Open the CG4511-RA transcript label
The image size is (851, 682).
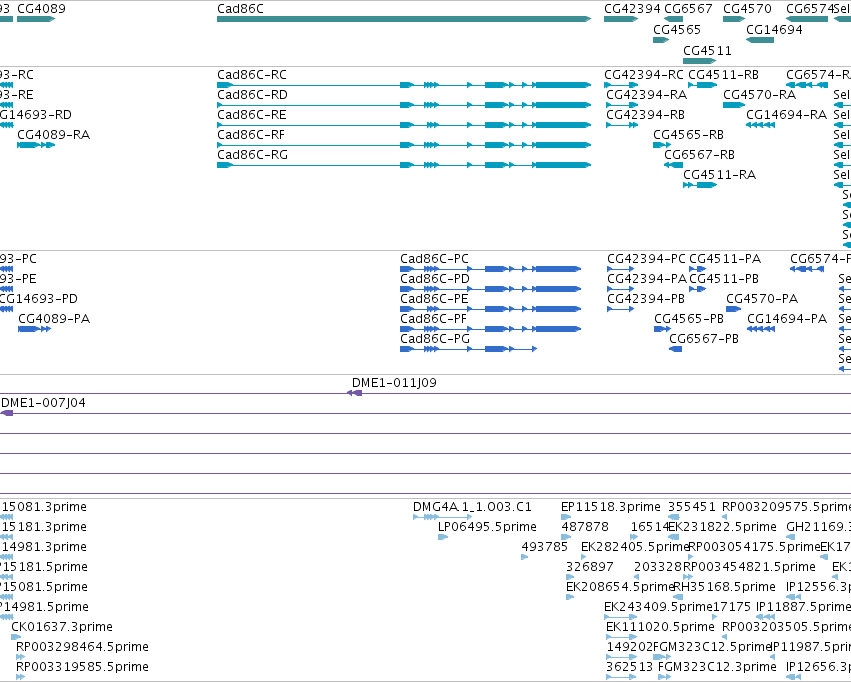click(x=720, y=175)
